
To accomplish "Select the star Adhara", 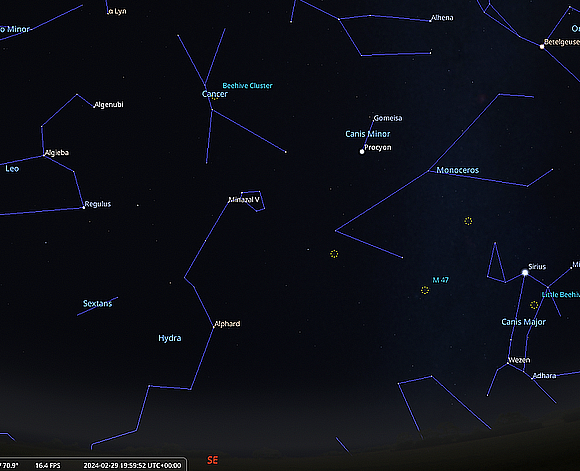I will [x=532, y=379].
